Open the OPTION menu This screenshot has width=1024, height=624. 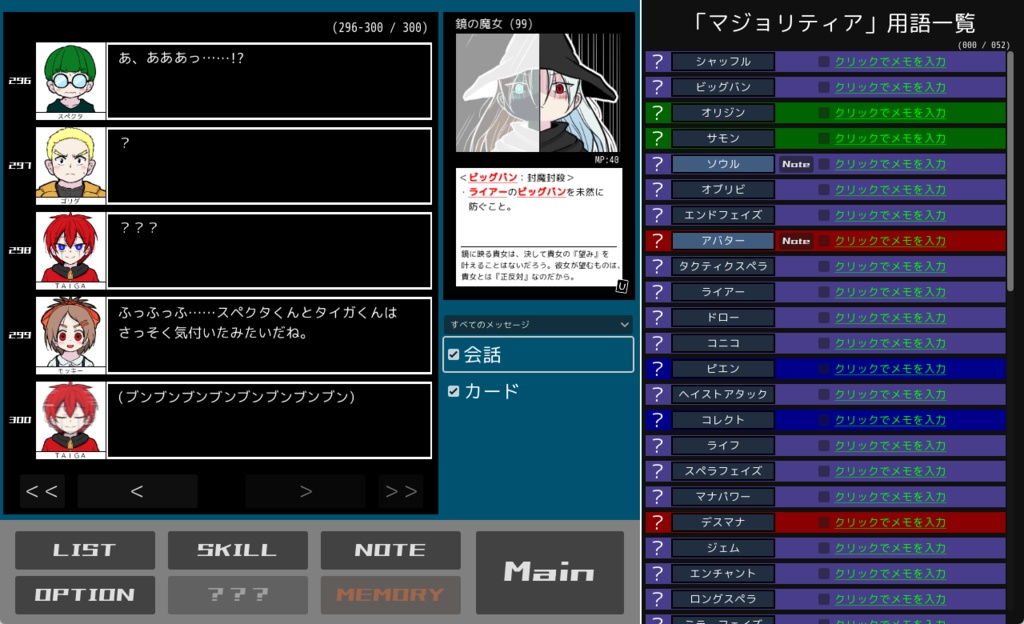click(84, 594)
